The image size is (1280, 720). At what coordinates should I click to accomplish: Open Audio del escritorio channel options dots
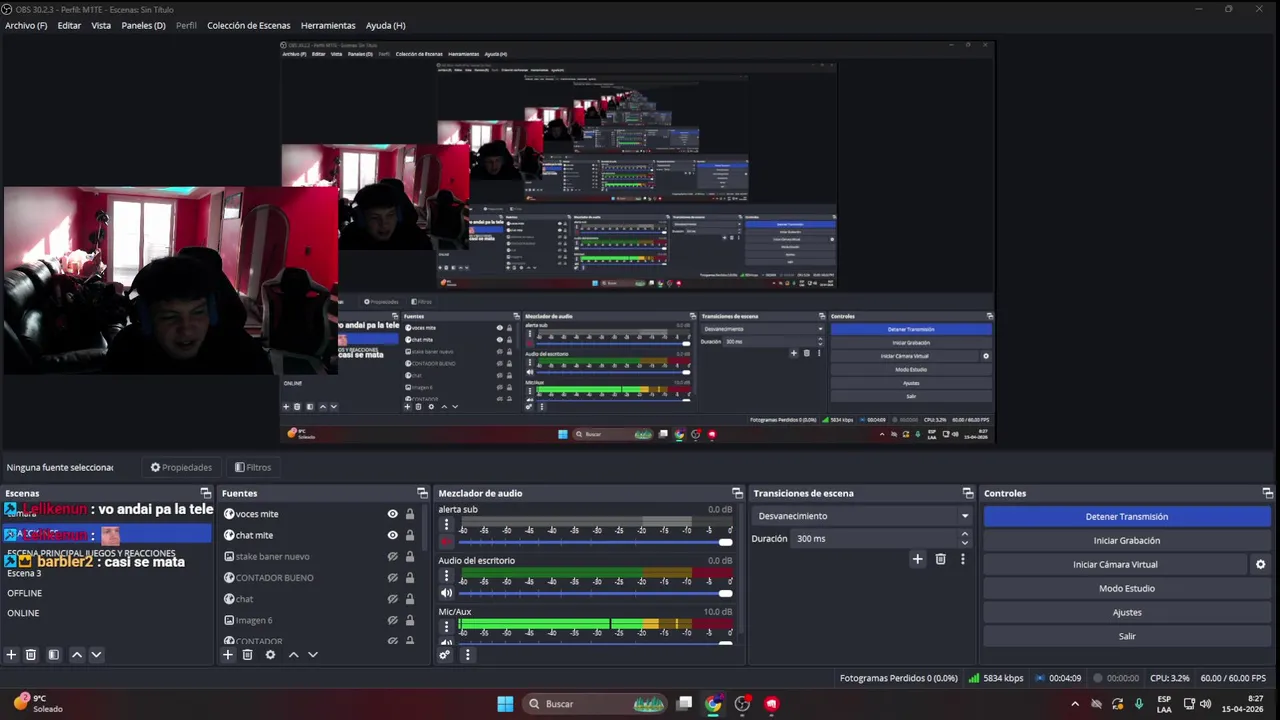(x=446, y=576)
